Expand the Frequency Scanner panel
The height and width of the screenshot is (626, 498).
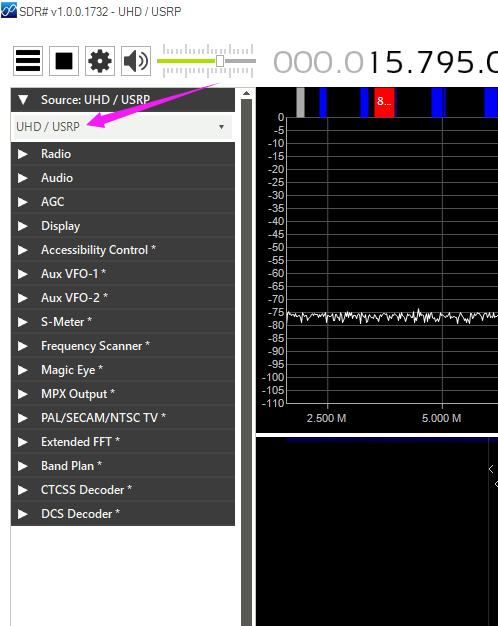point(123,346)
